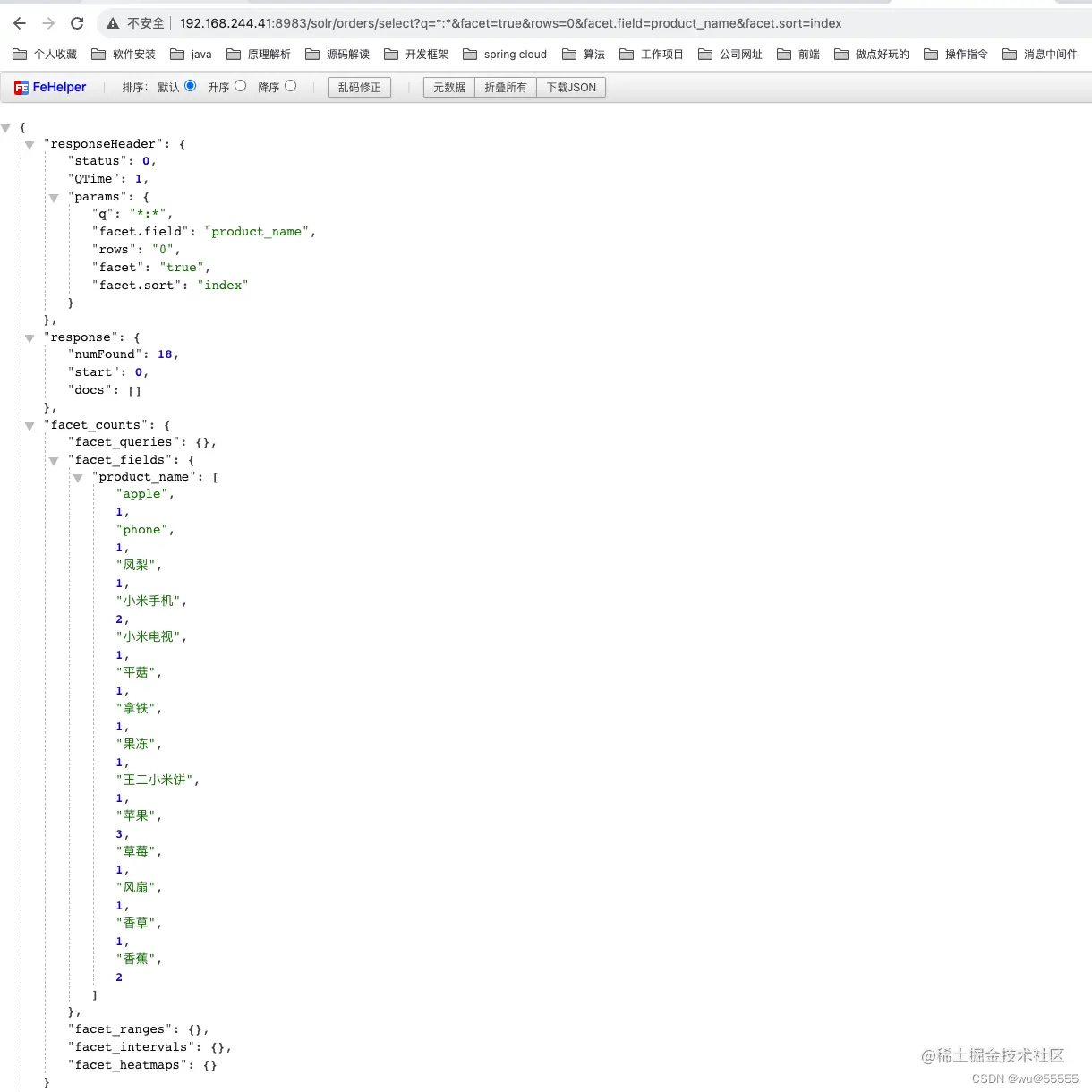Click the "apple" facet entry

(142, 494)
